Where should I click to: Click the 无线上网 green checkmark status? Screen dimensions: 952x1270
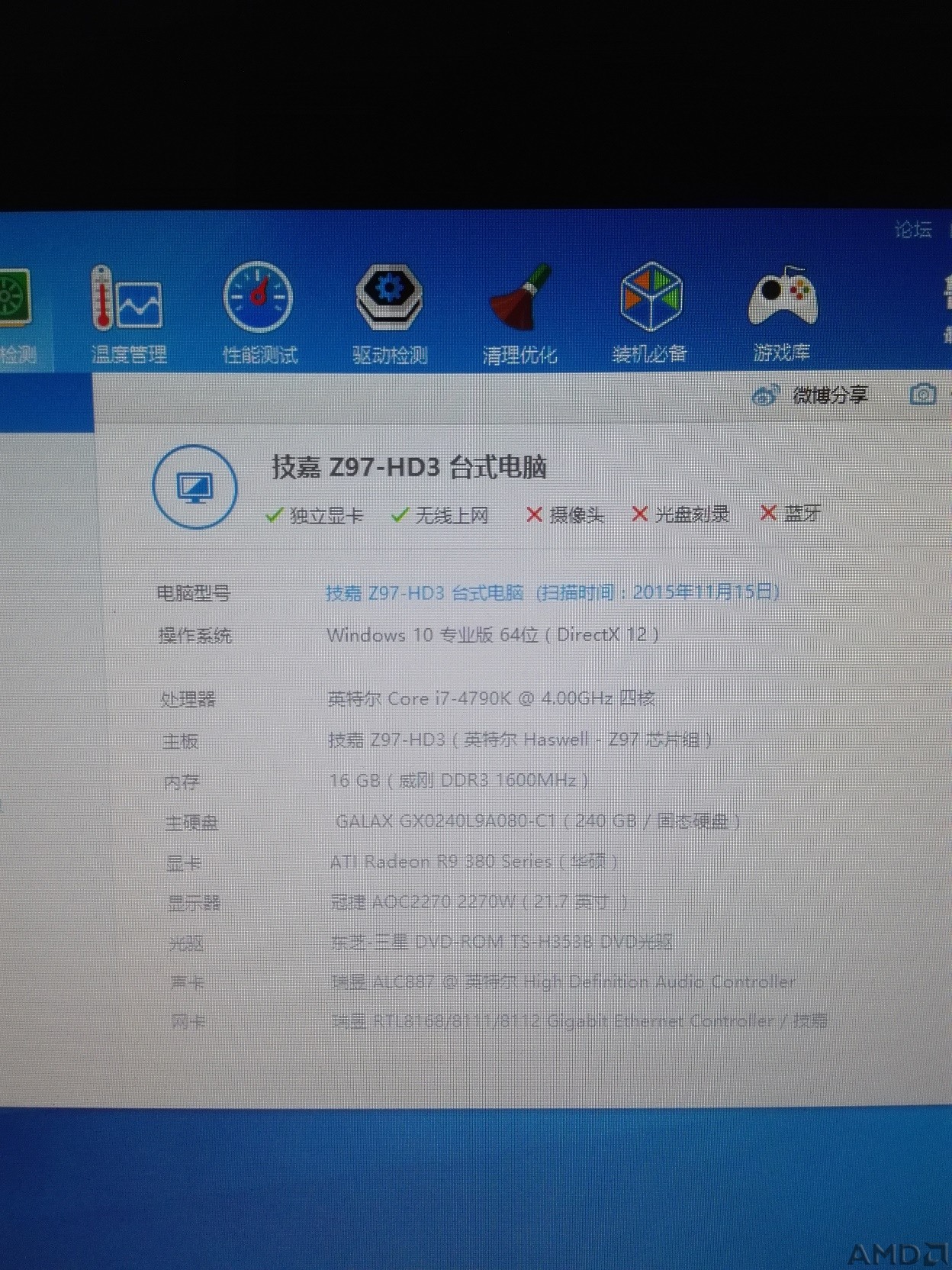439,515
